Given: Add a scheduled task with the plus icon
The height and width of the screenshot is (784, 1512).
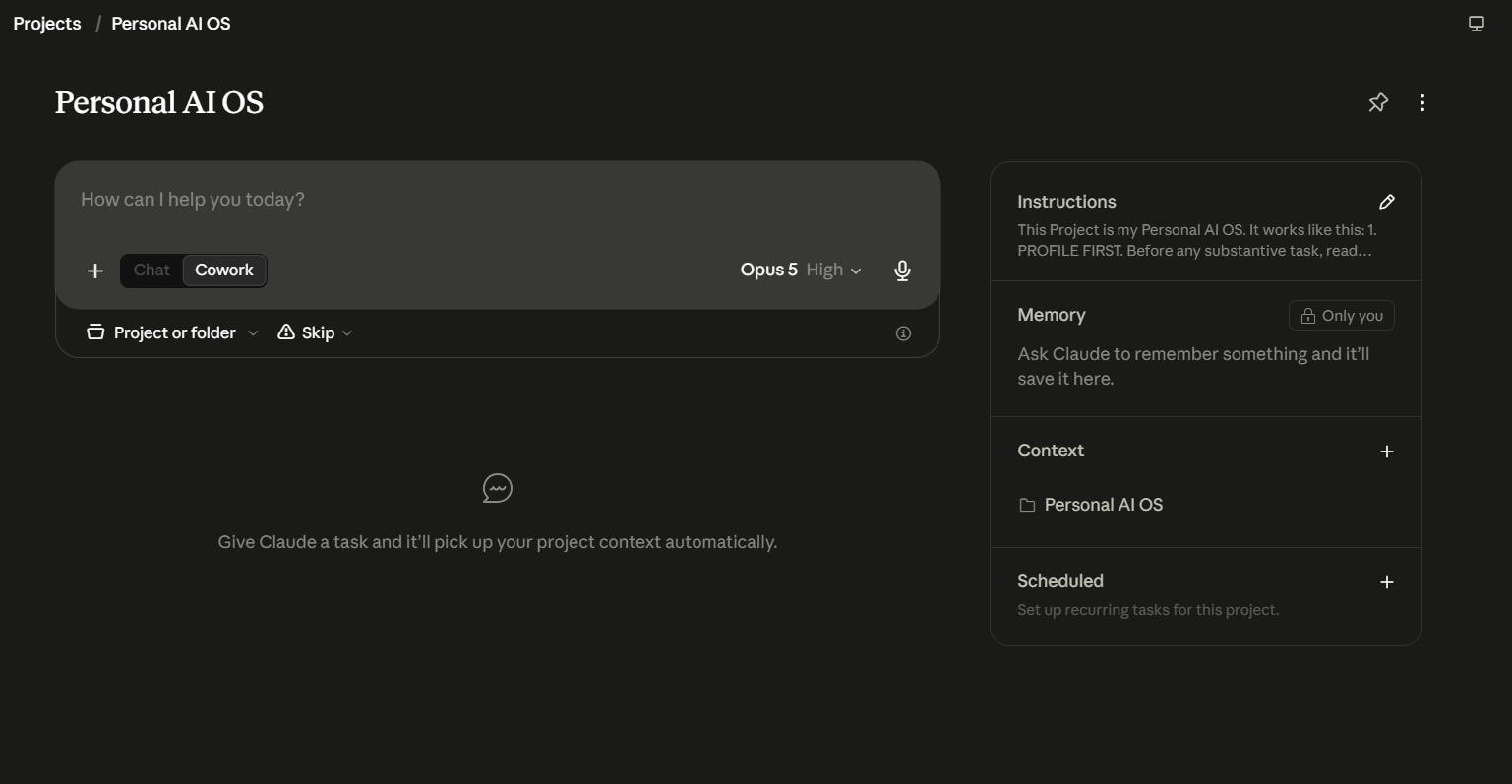Looking at the screenshot, I should pos(1387,582).
